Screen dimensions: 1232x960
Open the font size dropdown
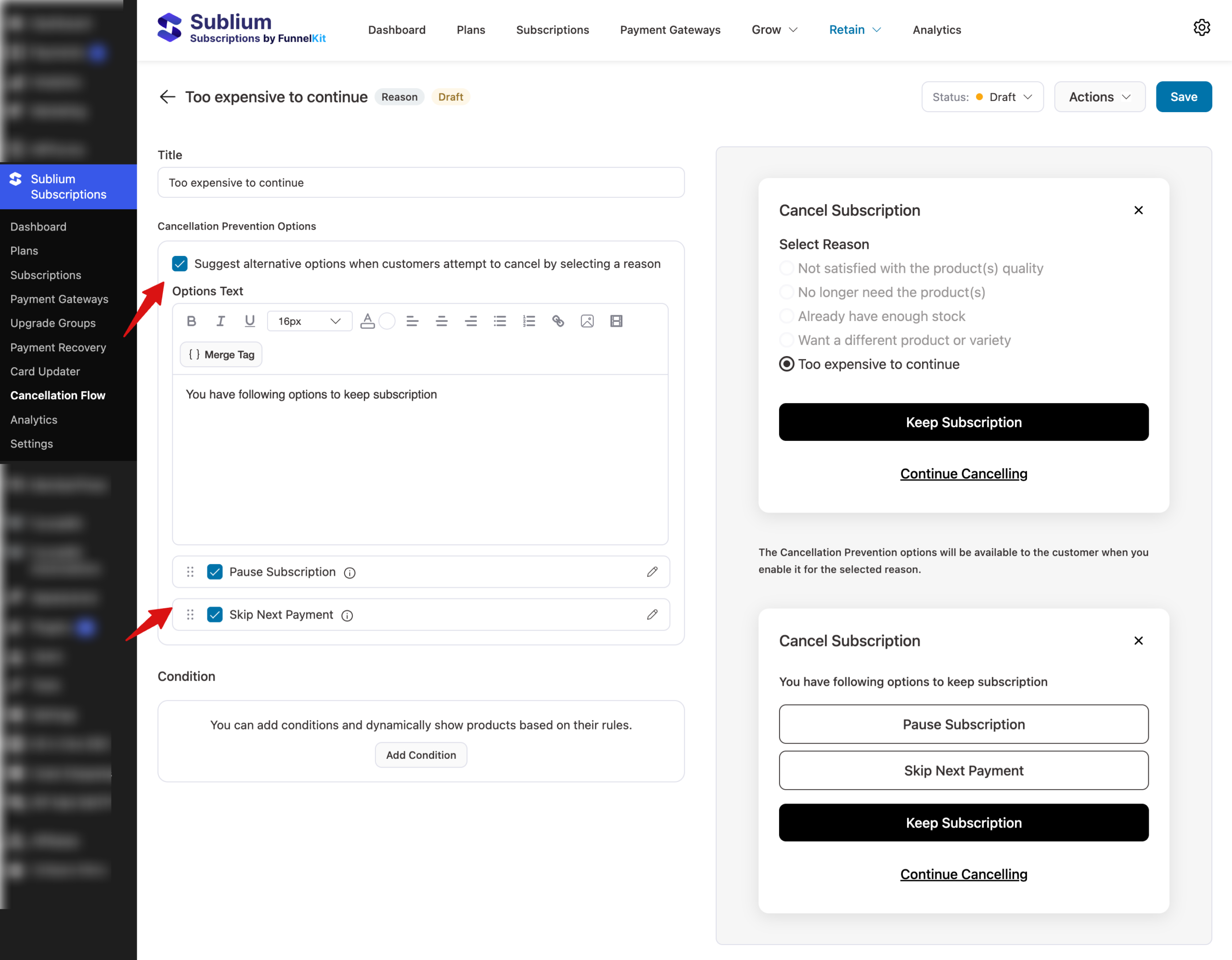click(x=309, y=321)
